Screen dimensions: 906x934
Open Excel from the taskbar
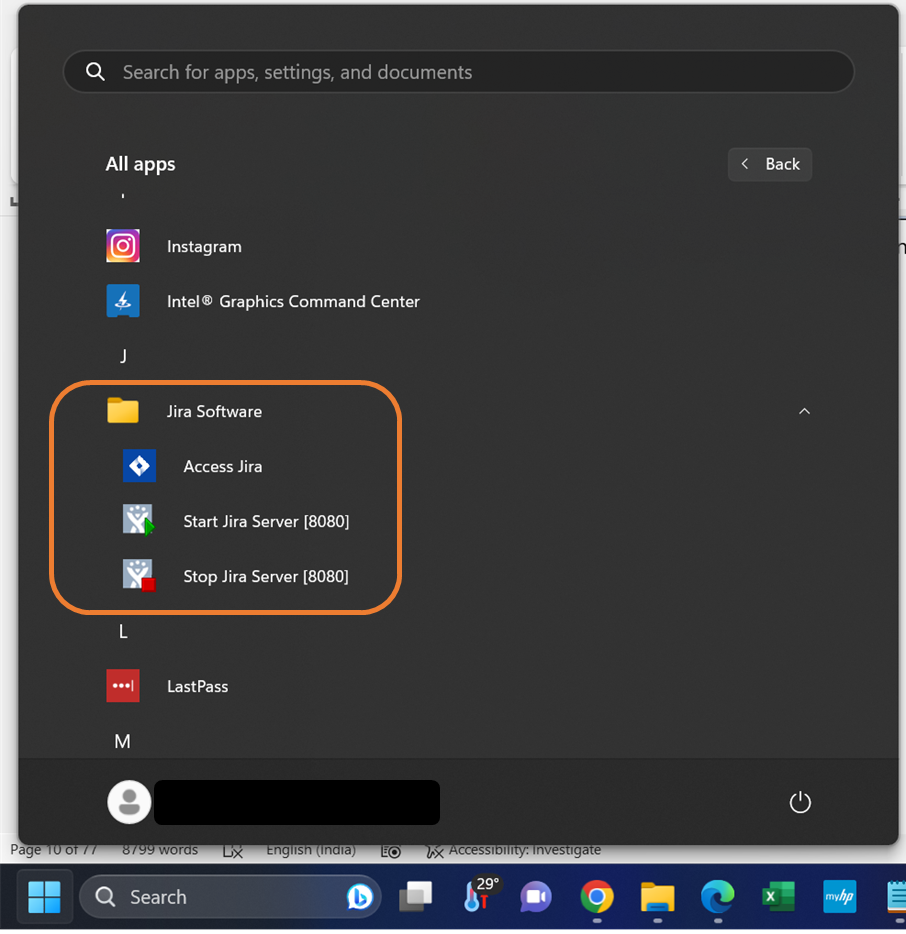coord(779,896)
